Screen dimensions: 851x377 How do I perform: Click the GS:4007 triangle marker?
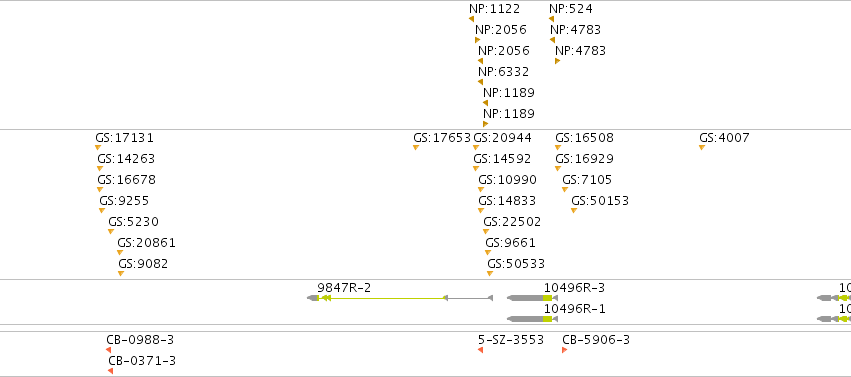pyautogui.click(x=702, y=148)
